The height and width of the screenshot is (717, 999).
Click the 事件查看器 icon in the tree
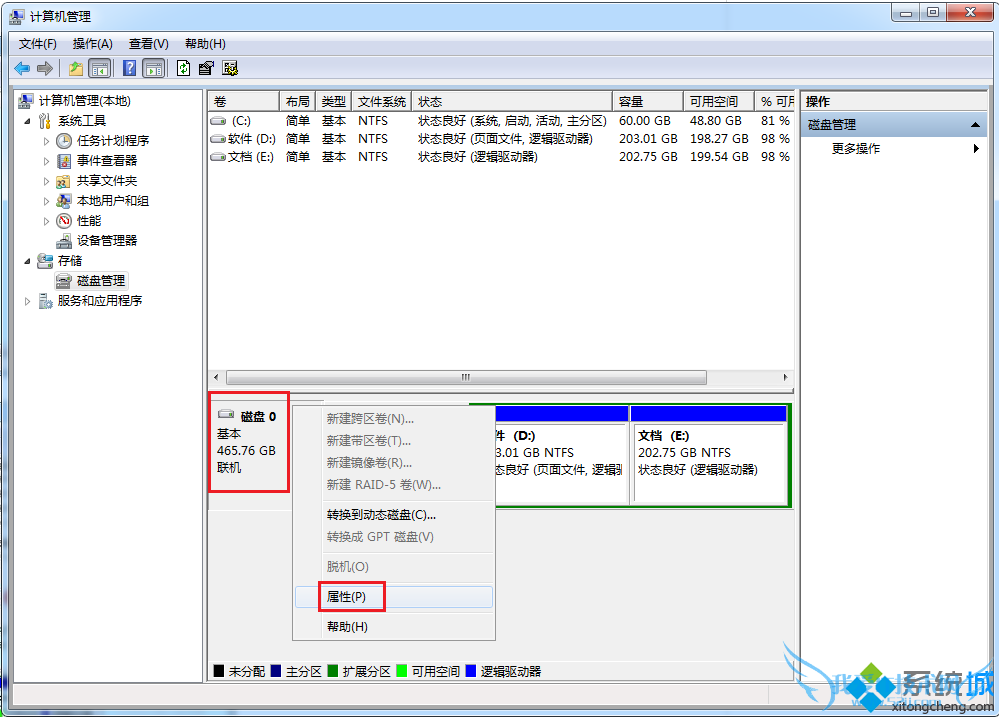click(x=64, y=161)
